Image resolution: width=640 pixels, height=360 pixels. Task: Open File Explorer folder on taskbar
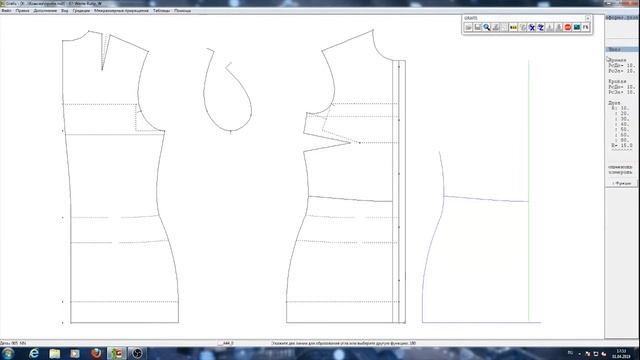[x=55, y=353]
